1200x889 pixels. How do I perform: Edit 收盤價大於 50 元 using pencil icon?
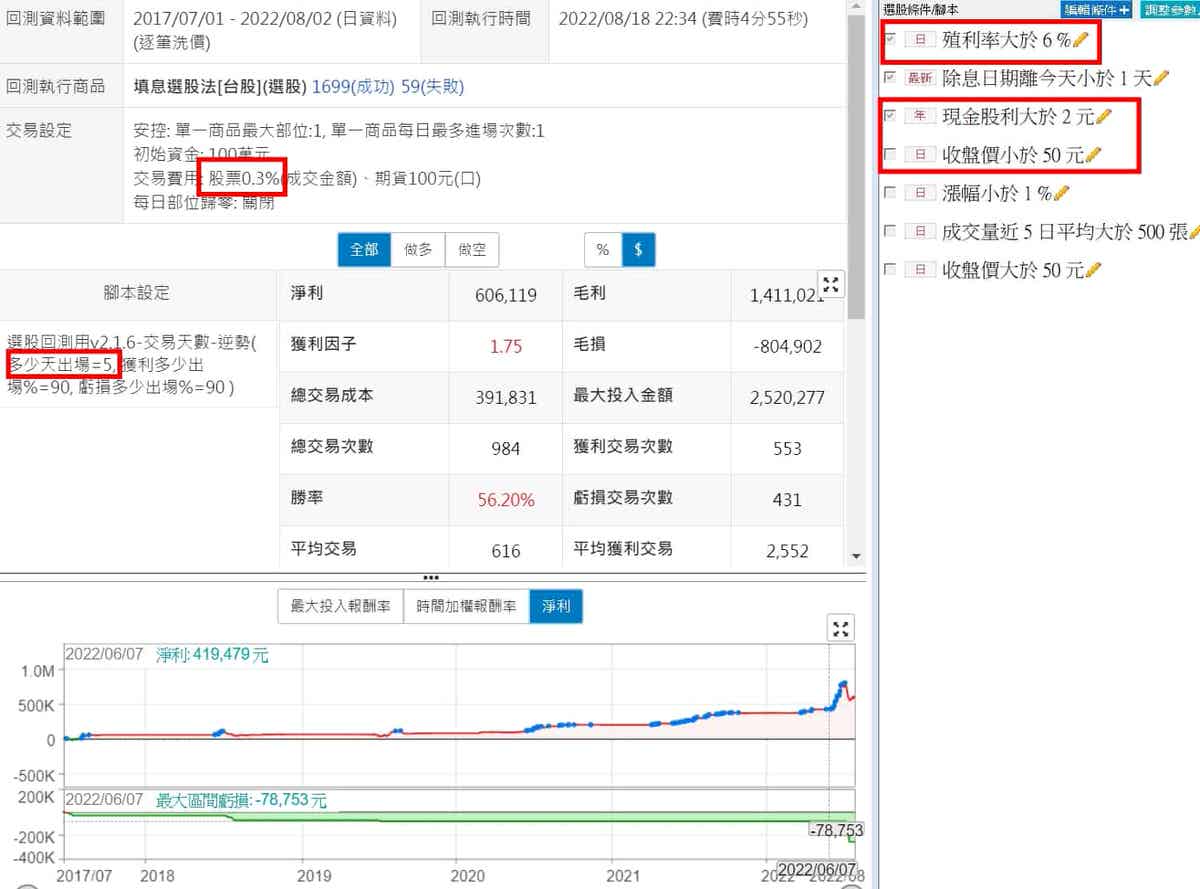click(x=1093, y=270)
